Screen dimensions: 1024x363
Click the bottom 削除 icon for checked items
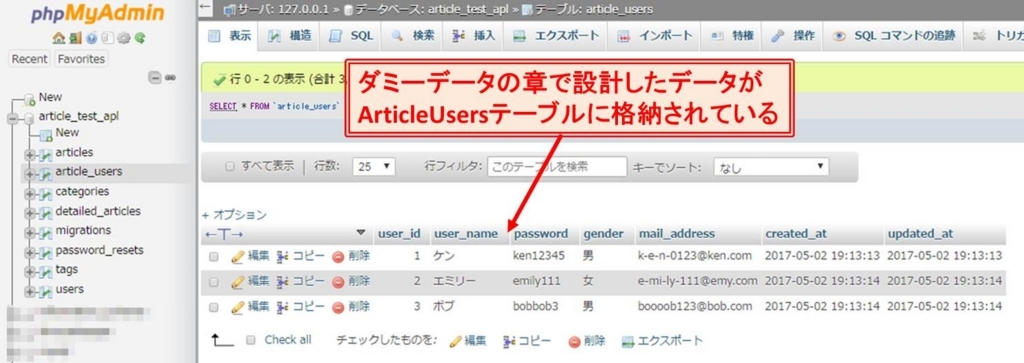click(574, 341)
